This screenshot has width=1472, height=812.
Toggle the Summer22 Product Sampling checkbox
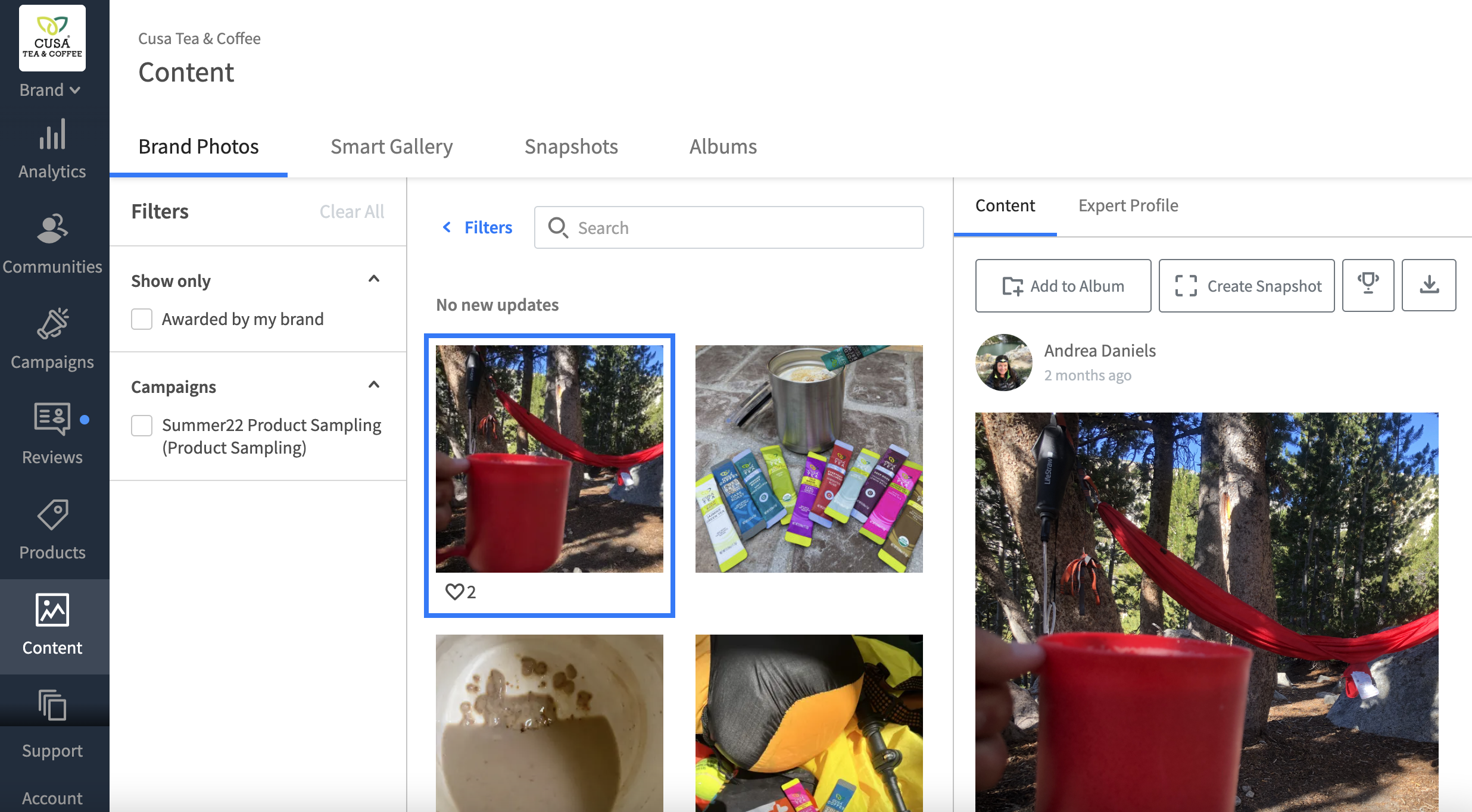(x=142, y=425)
